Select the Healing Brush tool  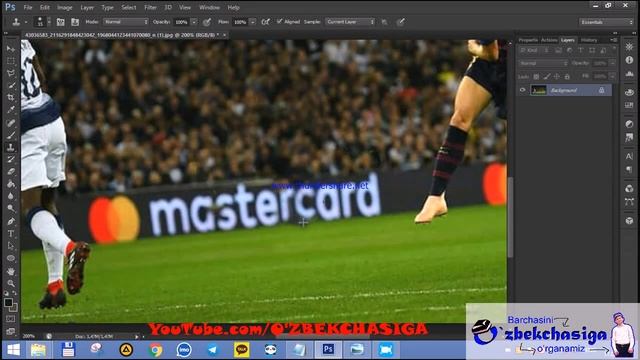coord(11,123)
